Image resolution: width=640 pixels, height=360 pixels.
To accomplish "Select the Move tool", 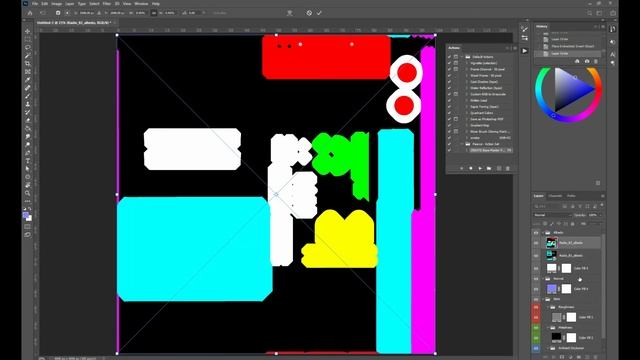I will pos(28,31).
